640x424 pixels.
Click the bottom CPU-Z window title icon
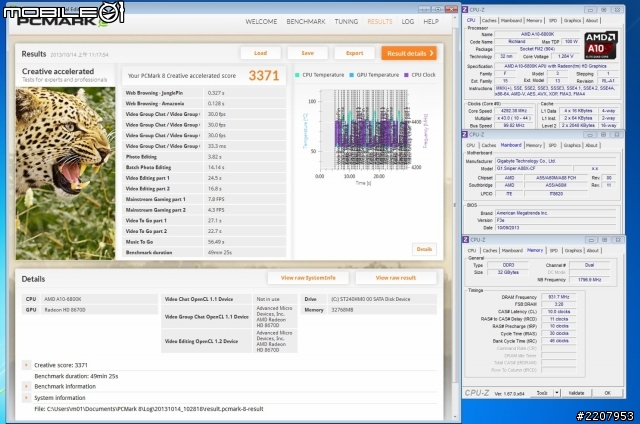pos(466,240)
